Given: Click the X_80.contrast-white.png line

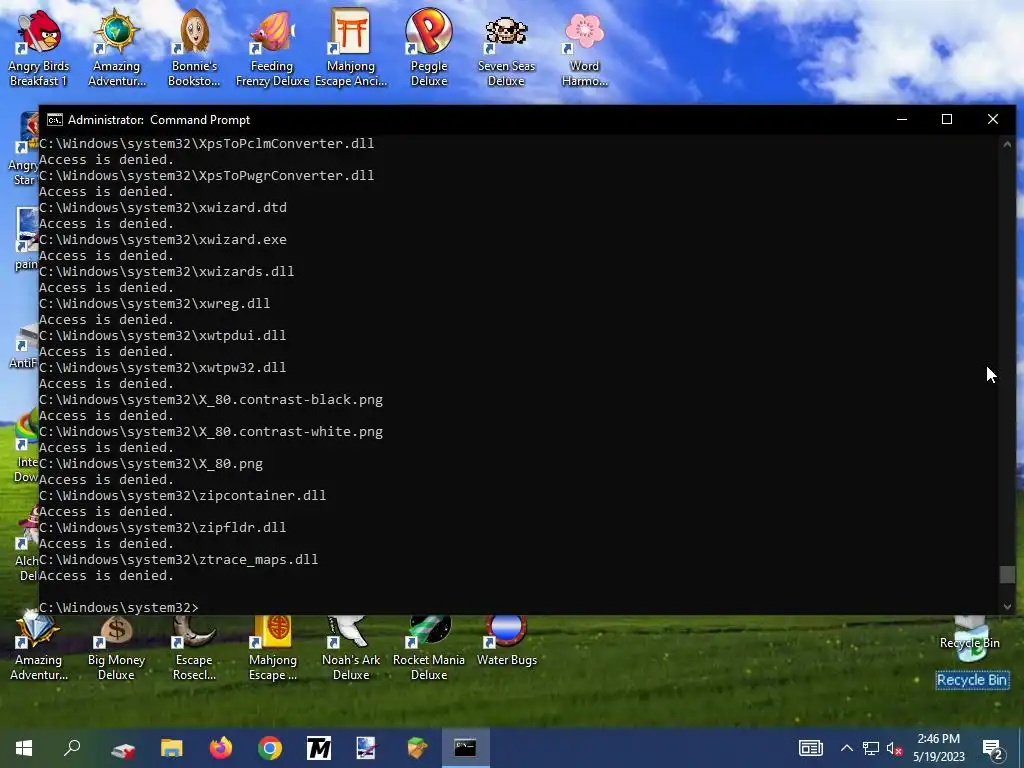Looking at the screenshot, I should (x=211, y=432).
